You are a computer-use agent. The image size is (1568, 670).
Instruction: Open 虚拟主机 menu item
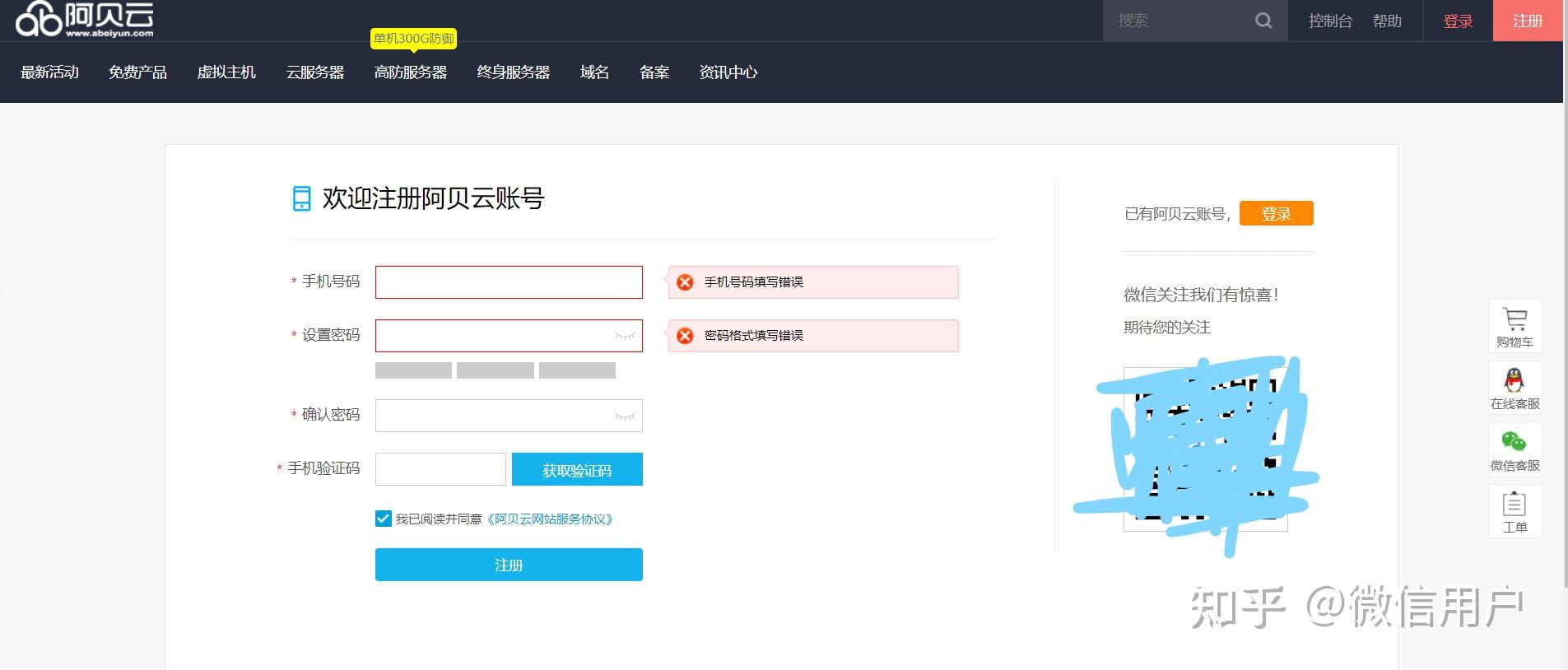(226, 72)
